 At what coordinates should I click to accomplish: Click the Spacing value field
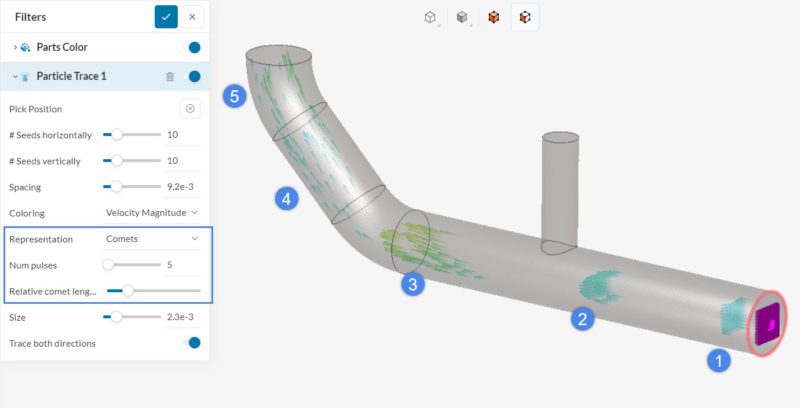coord(180,186)
